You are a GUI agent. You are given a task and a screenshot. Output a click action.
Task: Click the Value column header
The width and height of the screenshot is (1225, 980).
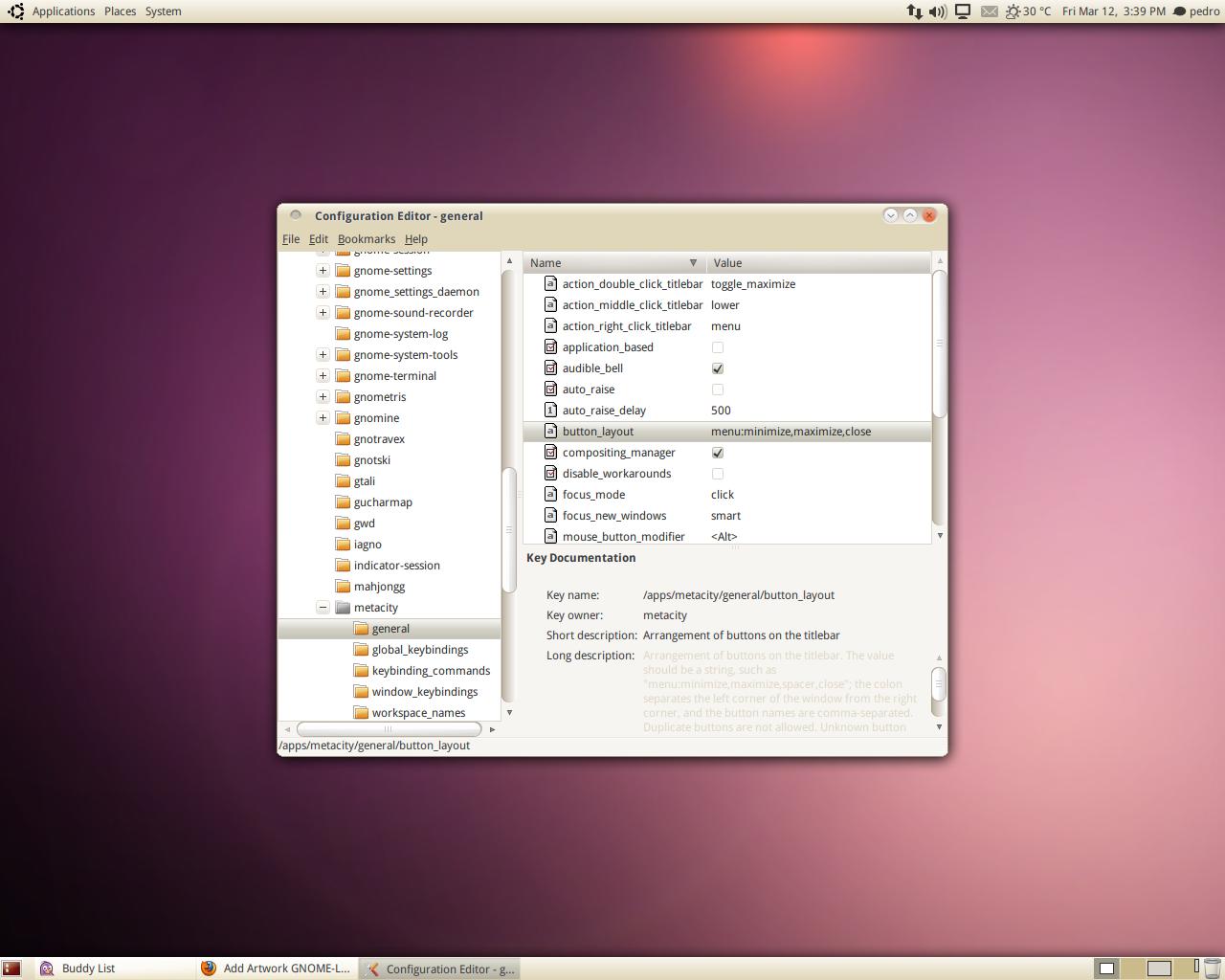tap(818, 263)
